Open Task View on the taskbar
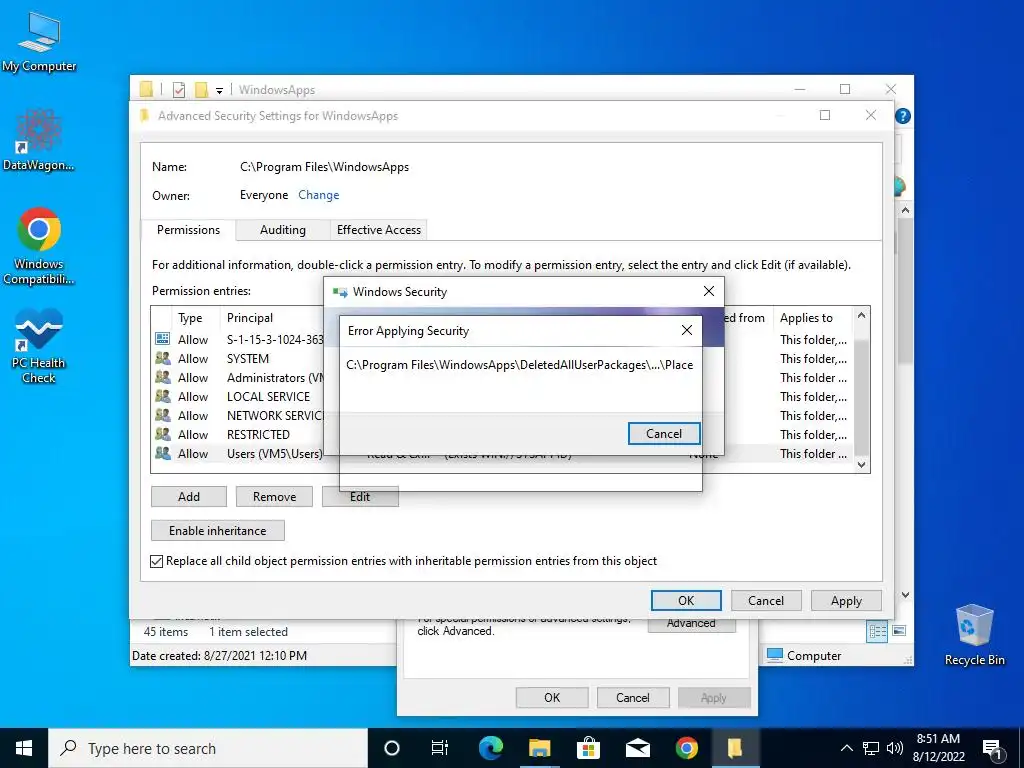Screen dimensions: 1024x768 [440, 748]
